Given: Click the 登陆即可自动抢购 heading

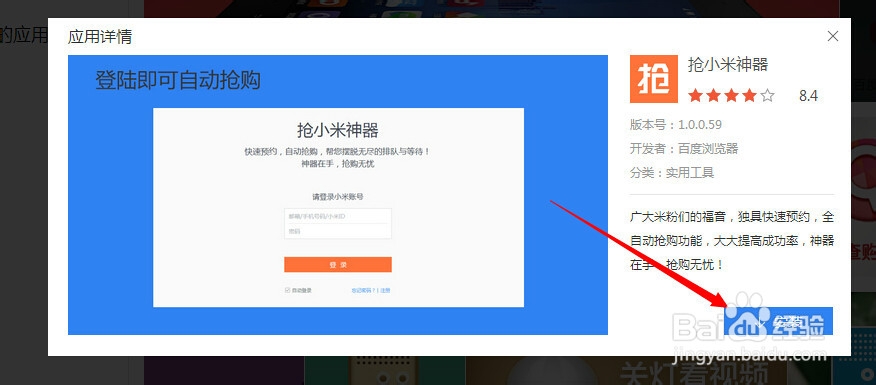Looking at the screenshot, I should click(178, 80).
